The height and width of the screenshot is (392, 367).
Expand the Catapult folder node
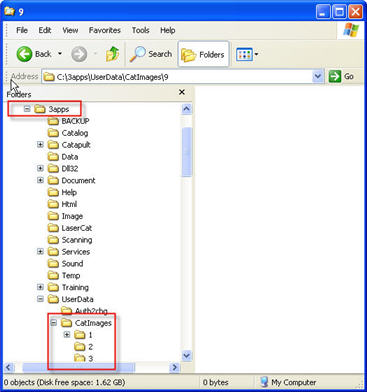coord(40,145)
